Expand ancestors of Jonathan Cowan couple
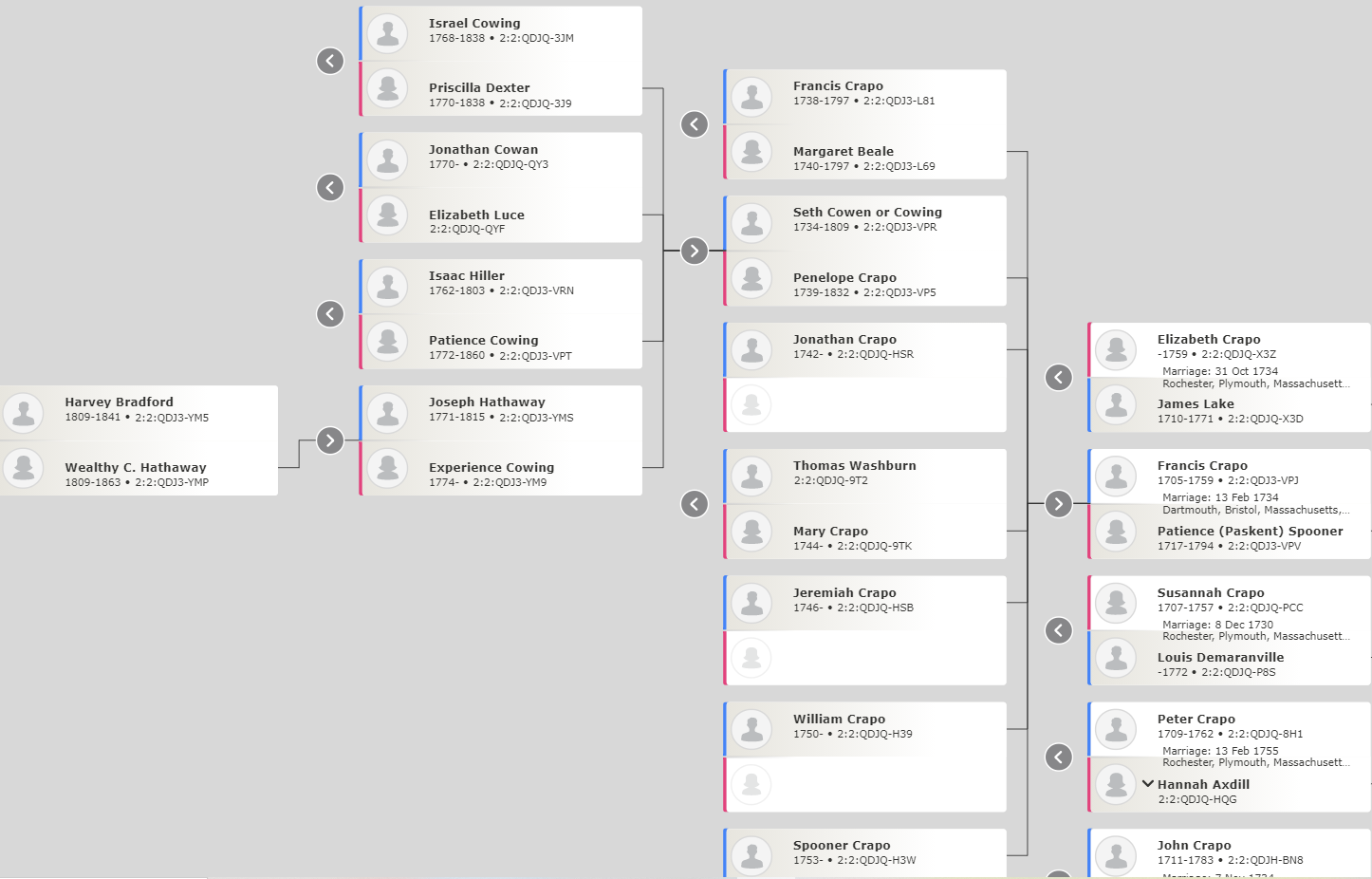 tap(330, 187)
